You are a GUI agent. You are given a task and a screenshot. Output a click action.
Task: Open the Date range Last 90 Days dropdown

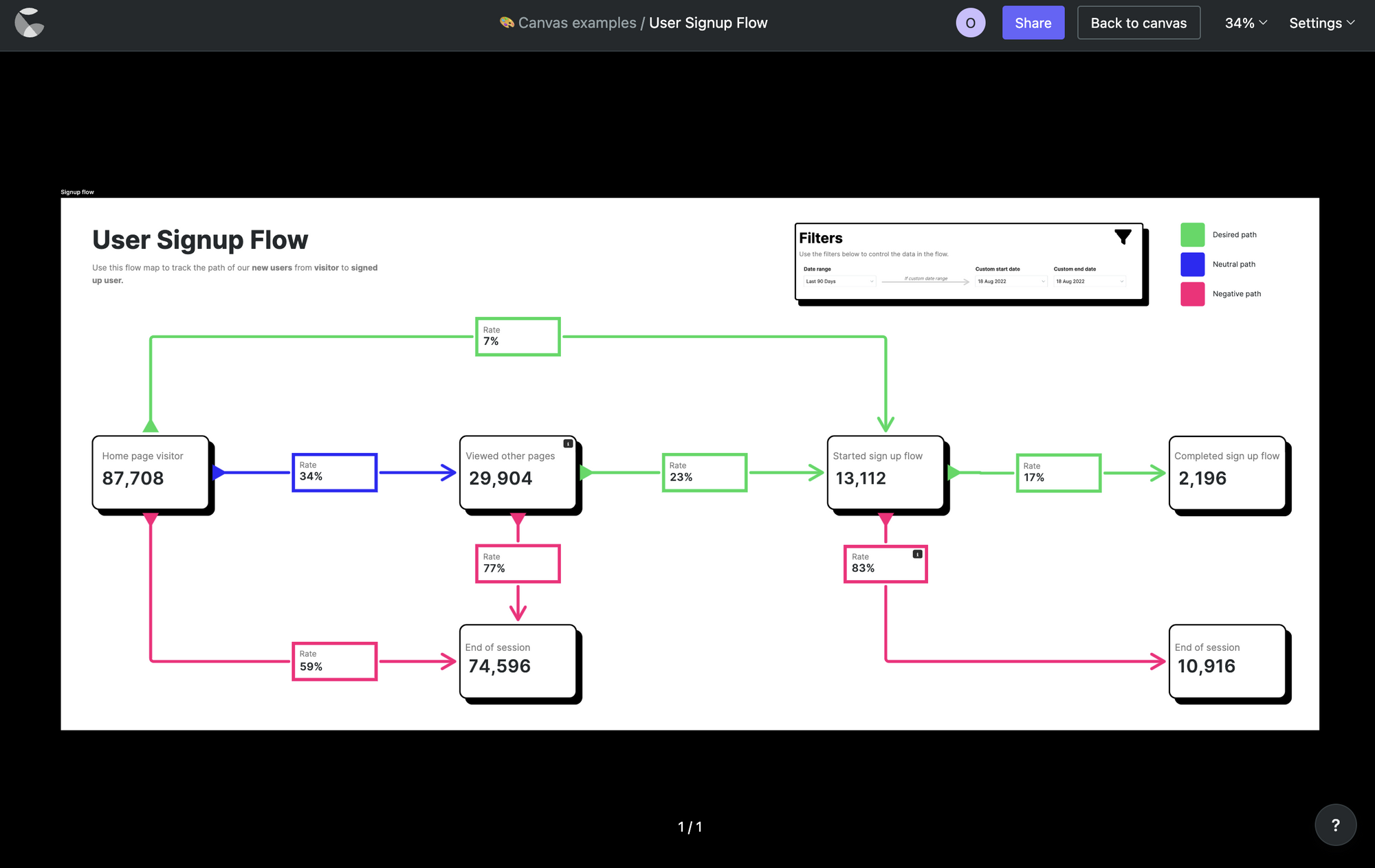pyautogui.click(x=839, y=281)
